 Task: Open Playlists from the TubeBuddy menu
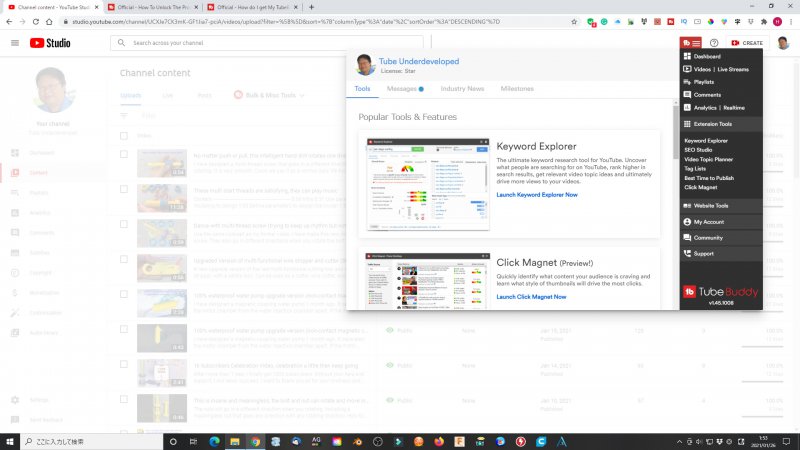pos(704,82)
